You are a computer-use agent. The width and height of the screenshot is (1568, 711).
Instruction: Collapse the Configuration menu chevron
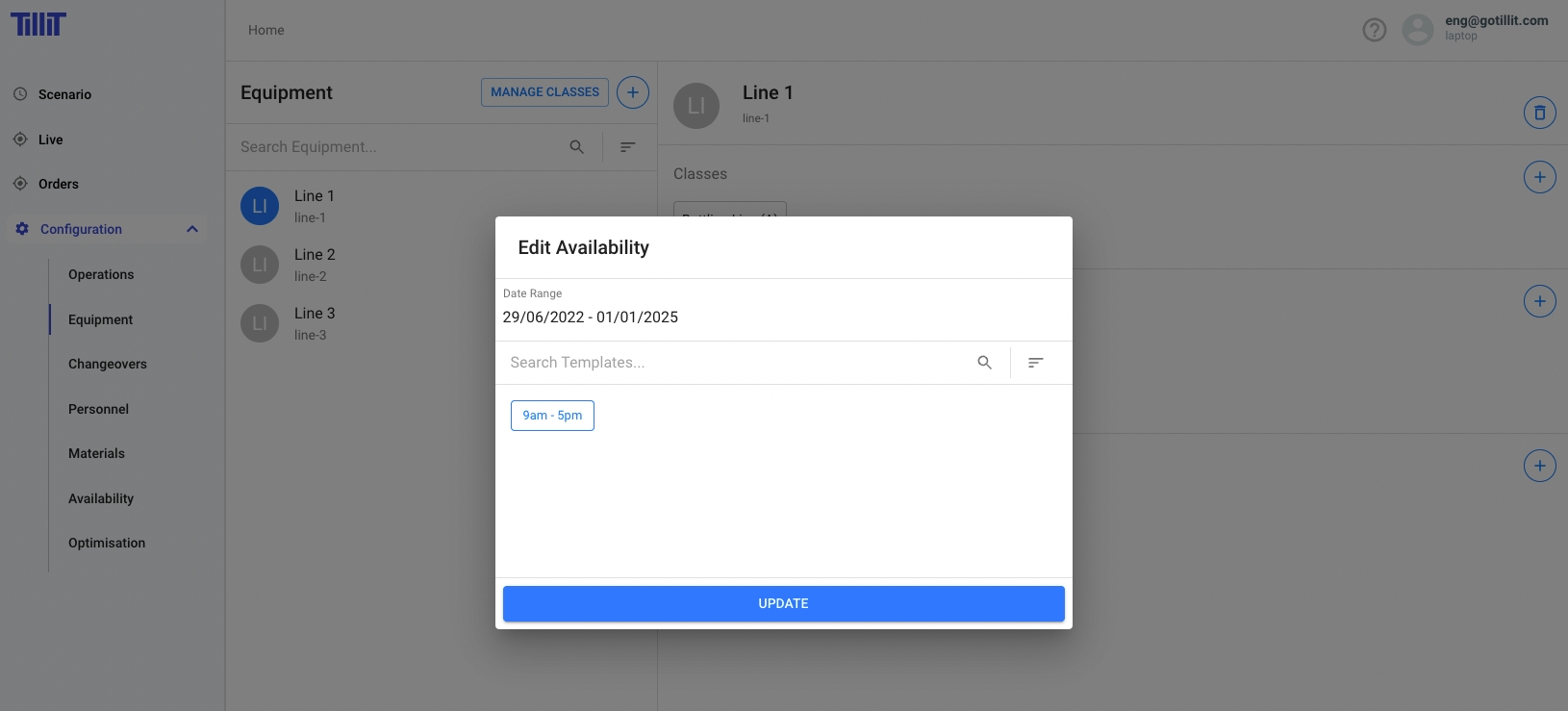click(192, 229)
